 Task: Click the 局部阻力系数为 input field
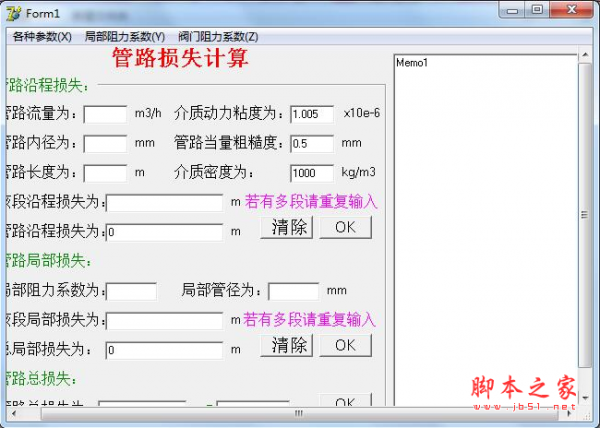tap(131, 291)
